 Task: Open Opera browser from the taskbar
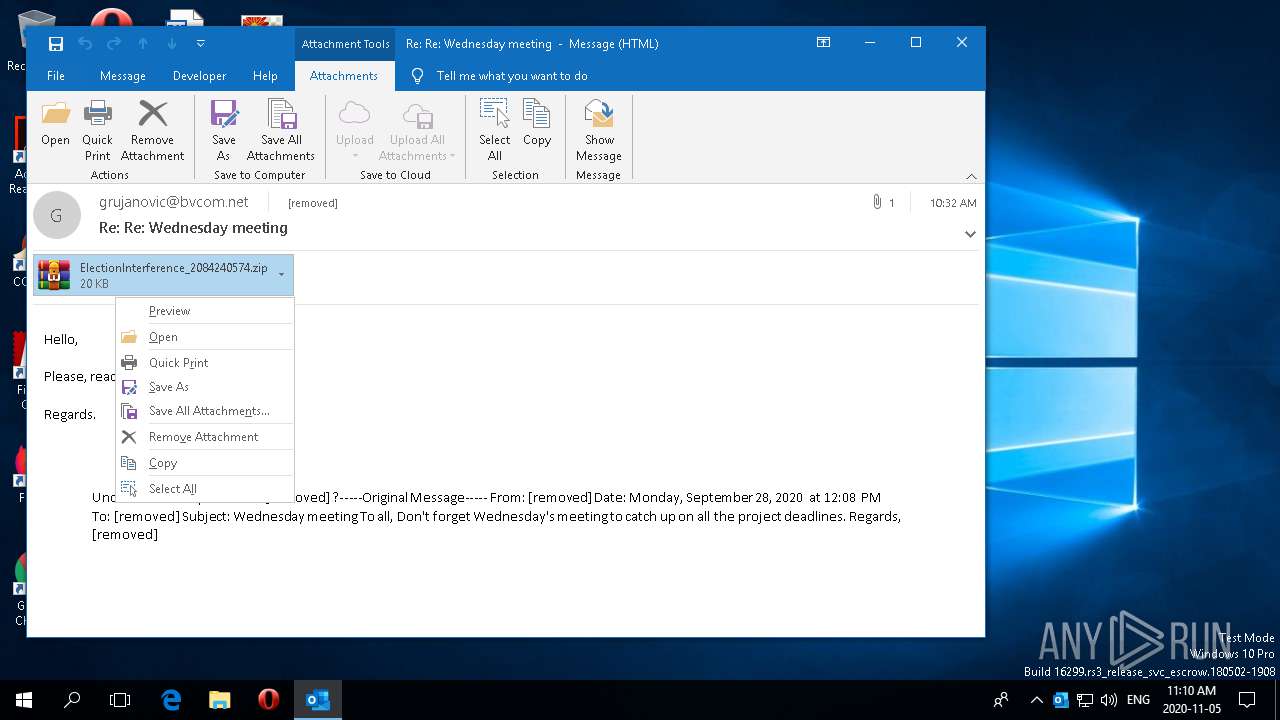[268, 700]
